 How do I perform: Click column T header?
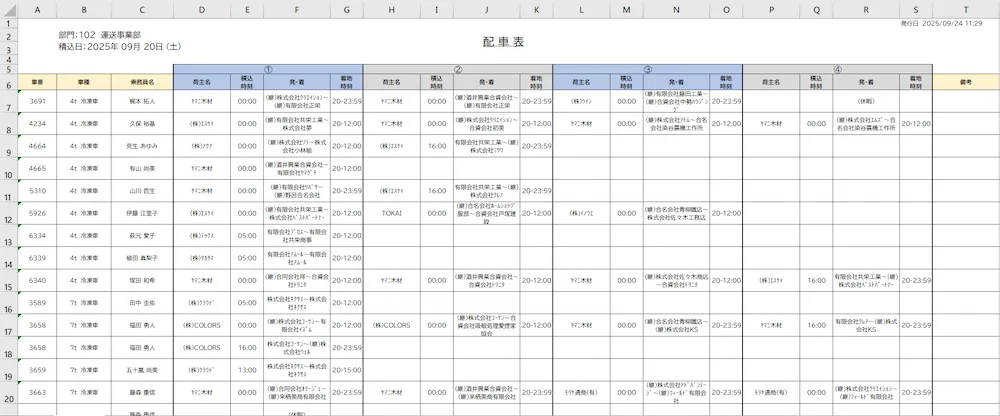click(x=965, y=11)
